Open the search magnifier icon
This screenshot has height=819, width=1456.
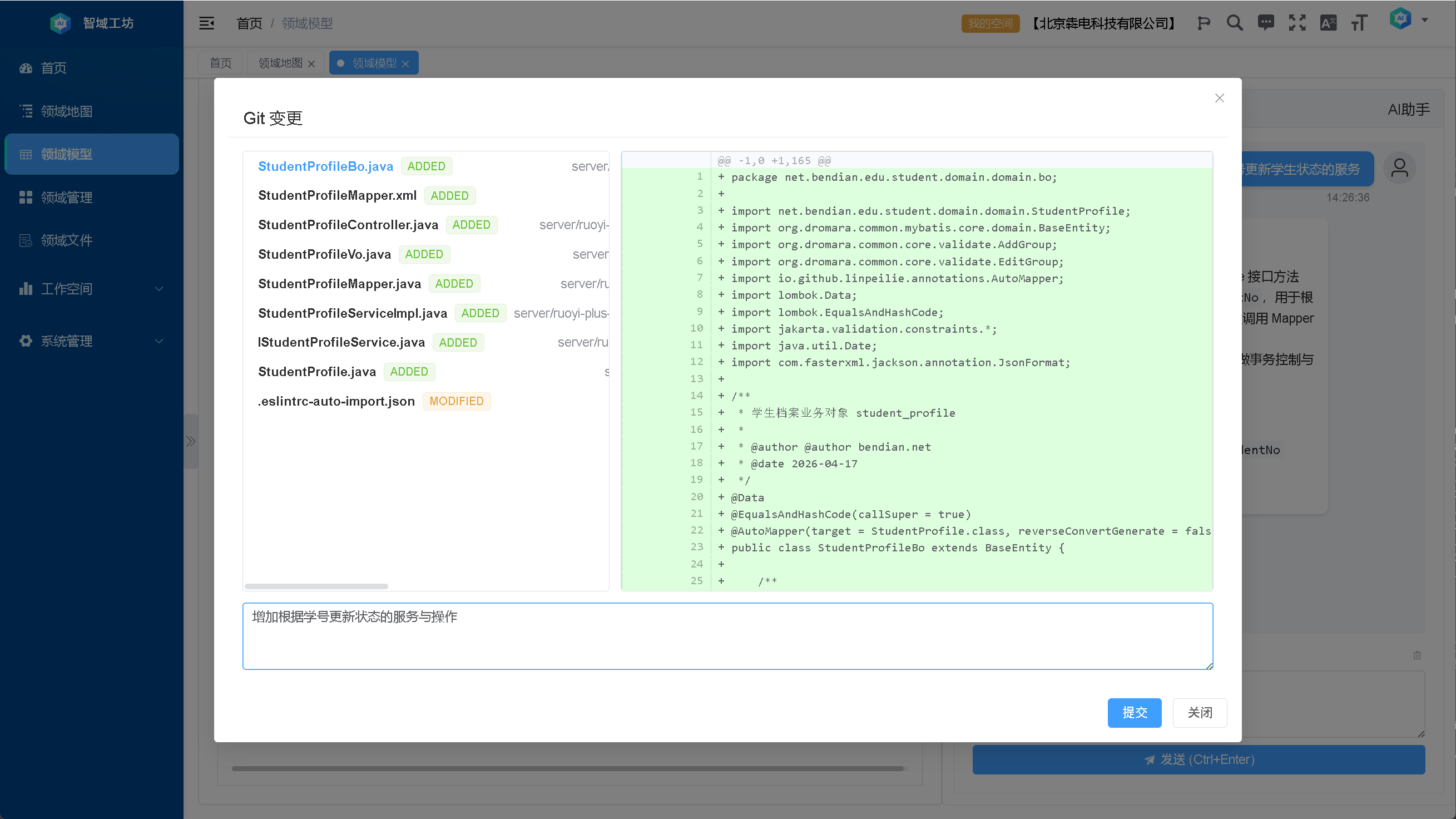point(1235,23)
